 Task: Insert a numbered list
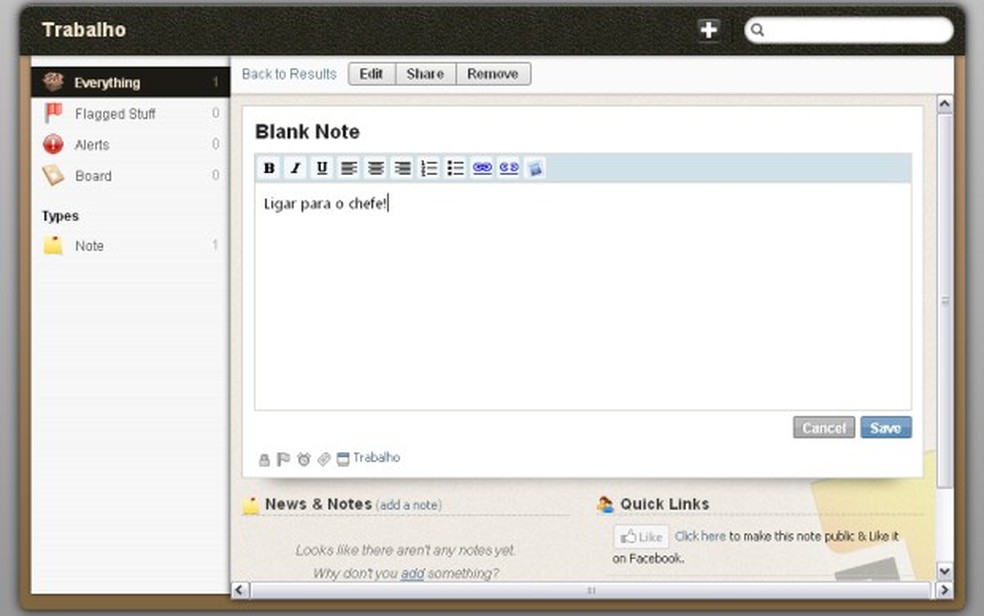pyautogui.click(x=429, y=168)
